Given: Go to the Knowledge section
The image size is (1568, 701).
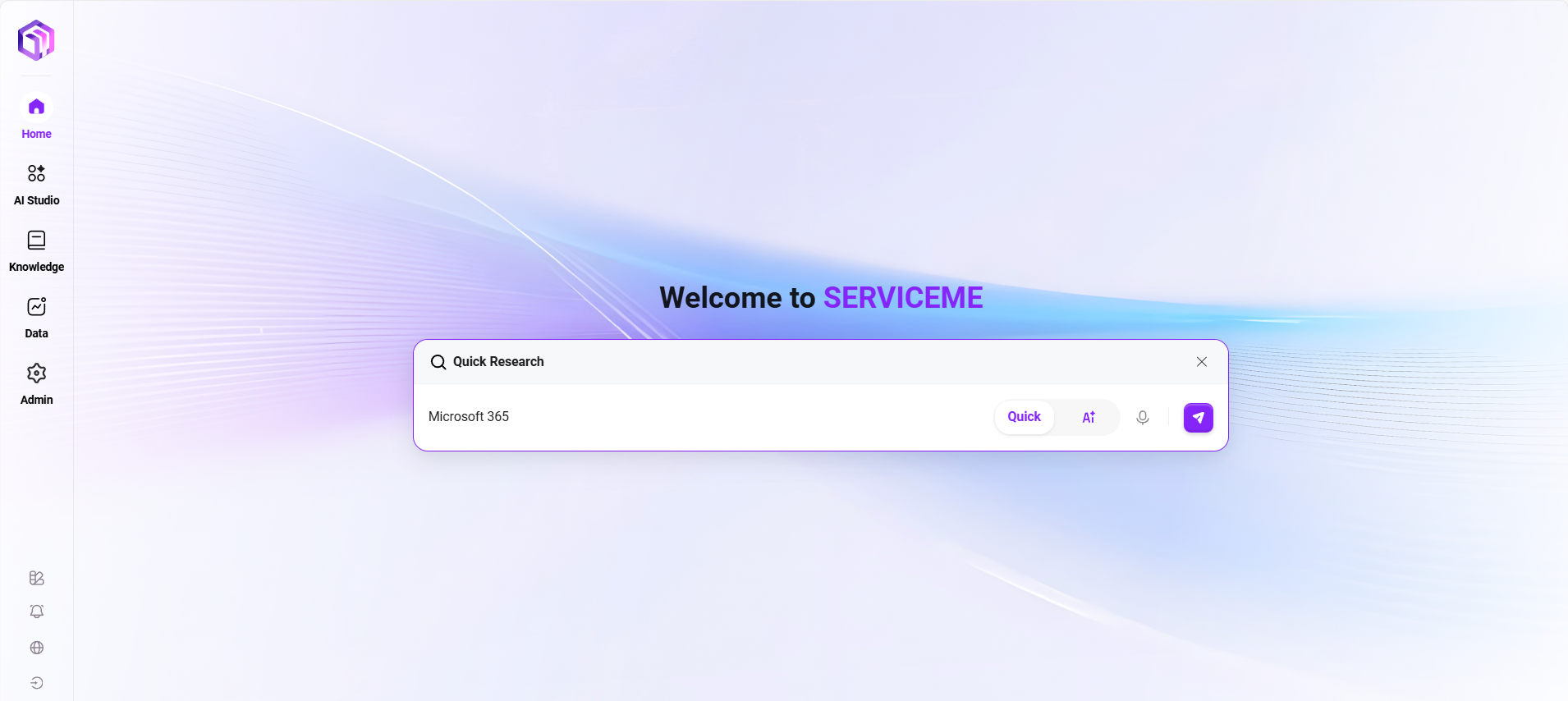Looking at the screenshot, I should 36,250.
